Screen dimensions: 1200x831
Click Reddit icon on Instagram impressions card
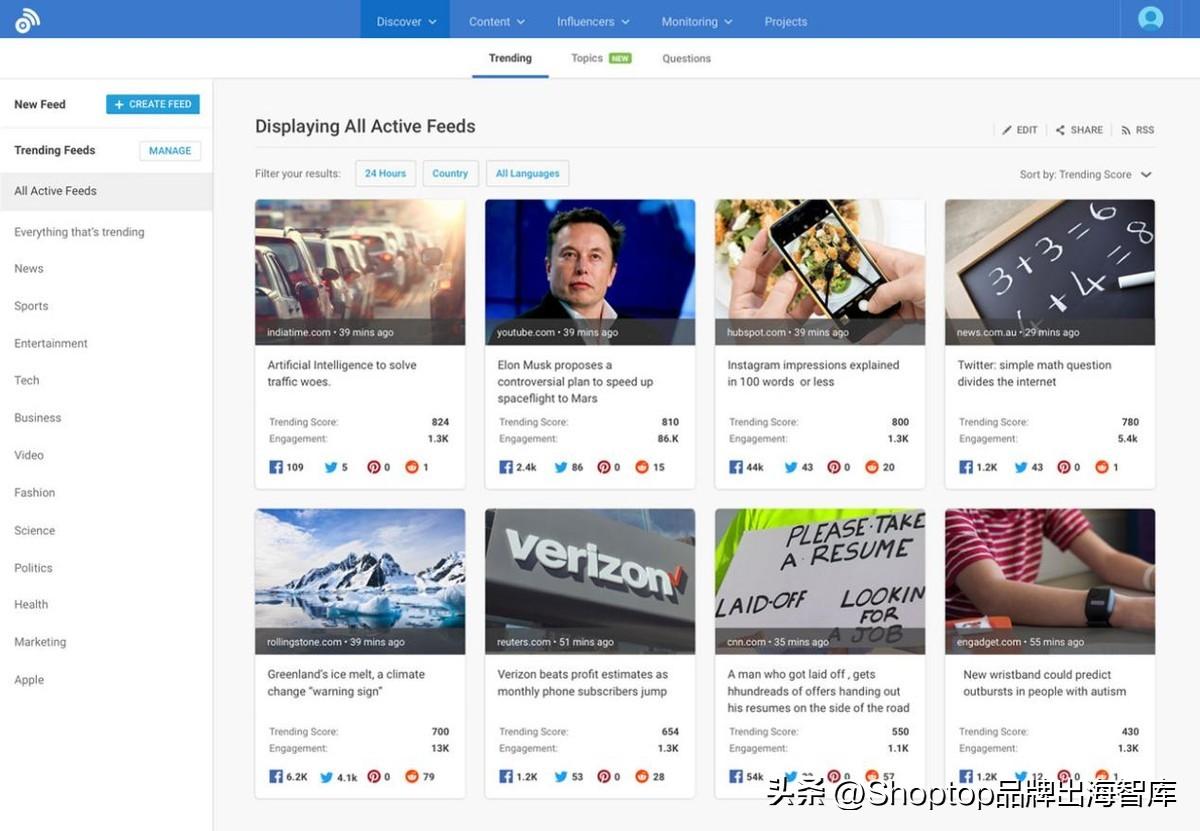click(x=872, y=467)
